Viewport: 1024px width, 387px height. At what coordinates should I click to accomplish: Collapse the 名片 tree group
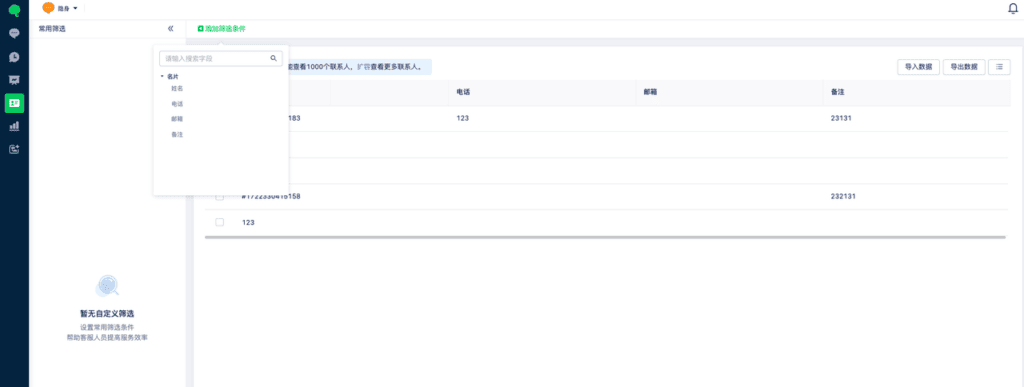tap(162, 76)
